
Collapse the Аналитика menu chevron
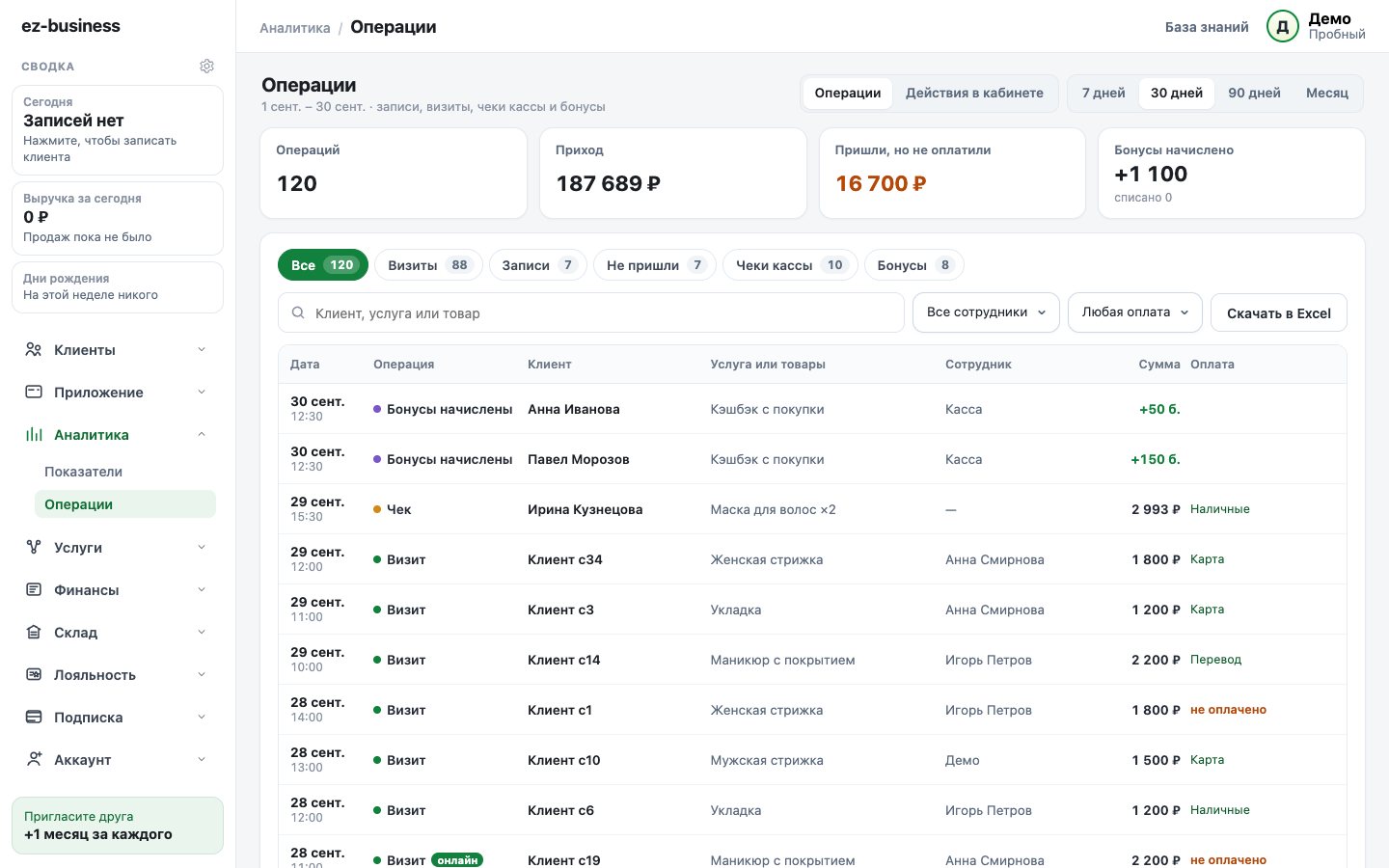click(x=202, y=435)
